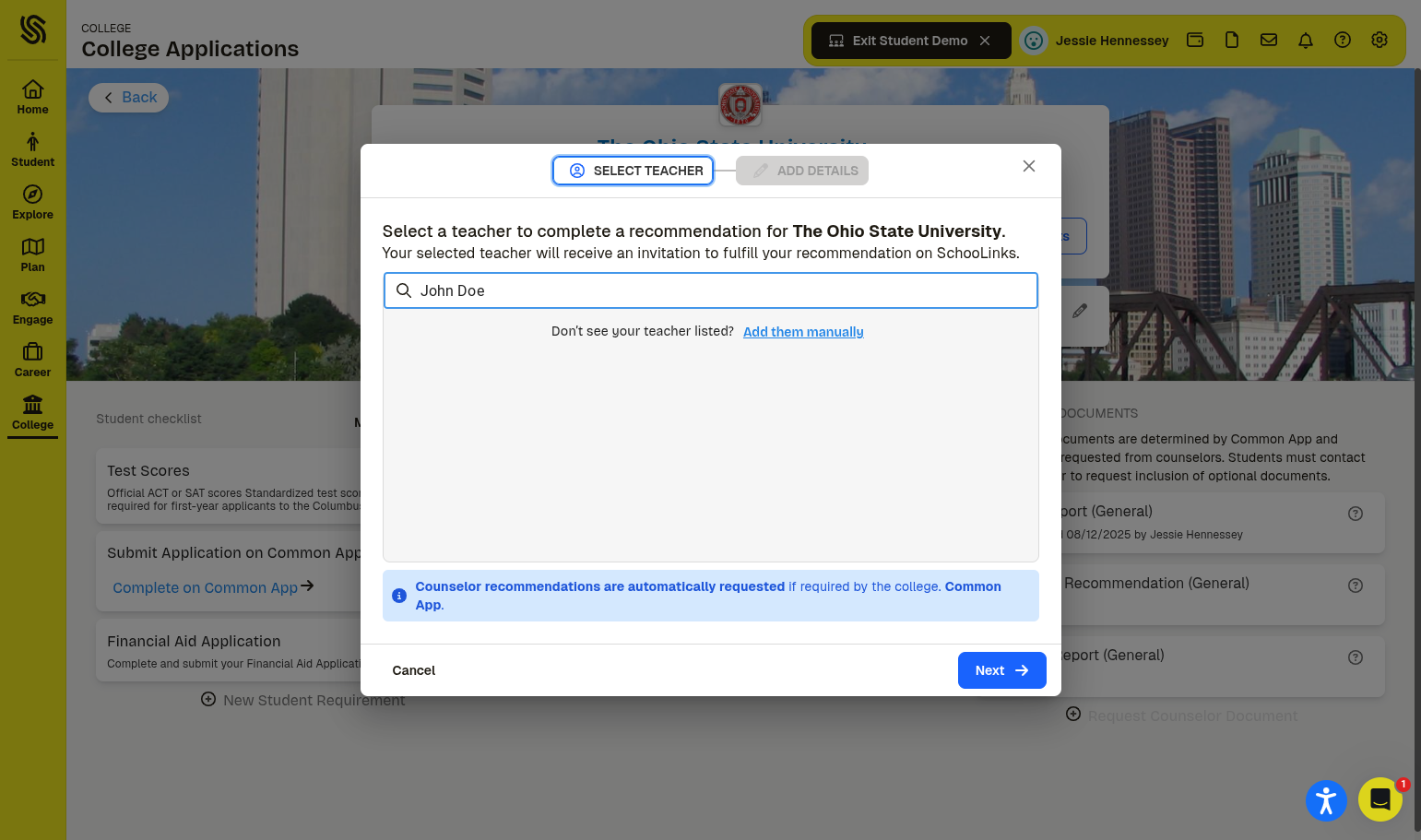Open the Engage handshake section
The image size is (1421, 840).
(x=32, y=307)
